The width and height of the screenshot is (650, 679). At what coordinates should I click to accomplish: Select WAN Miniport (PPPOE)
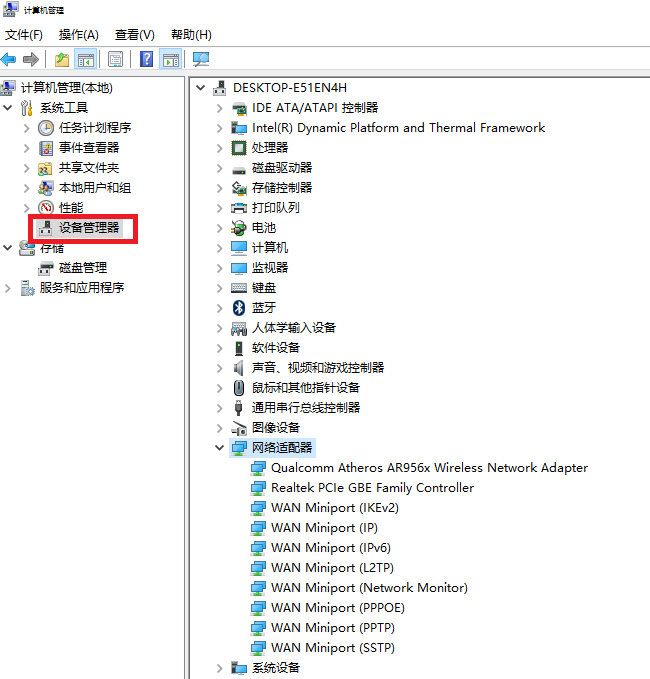coord(338,608)
